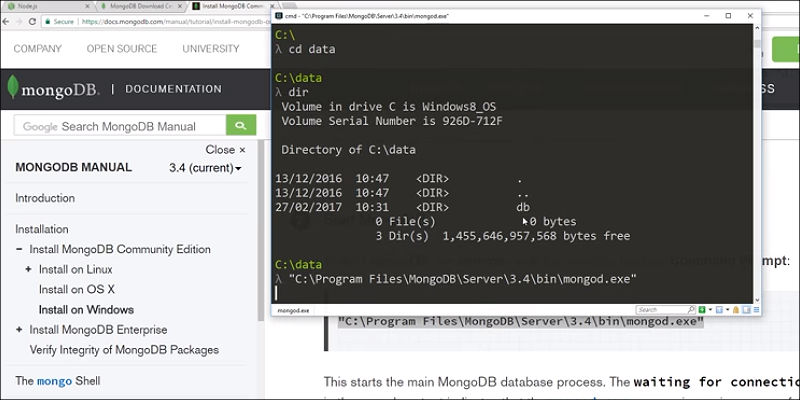
Task: Click 'Volume Serial Number is 926D-712F' line
Action: point(392,121)
